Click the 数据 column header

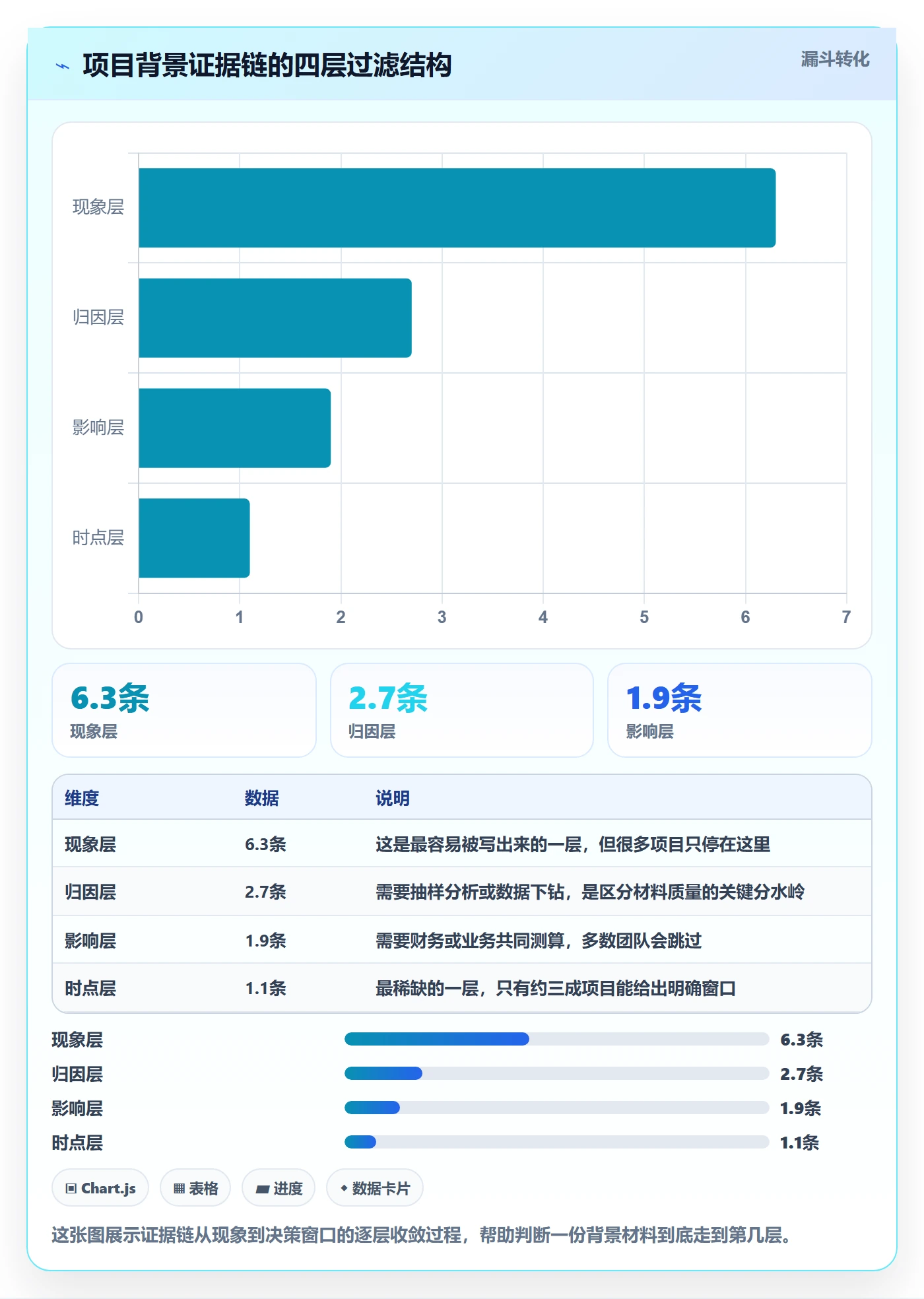[262, 798]
